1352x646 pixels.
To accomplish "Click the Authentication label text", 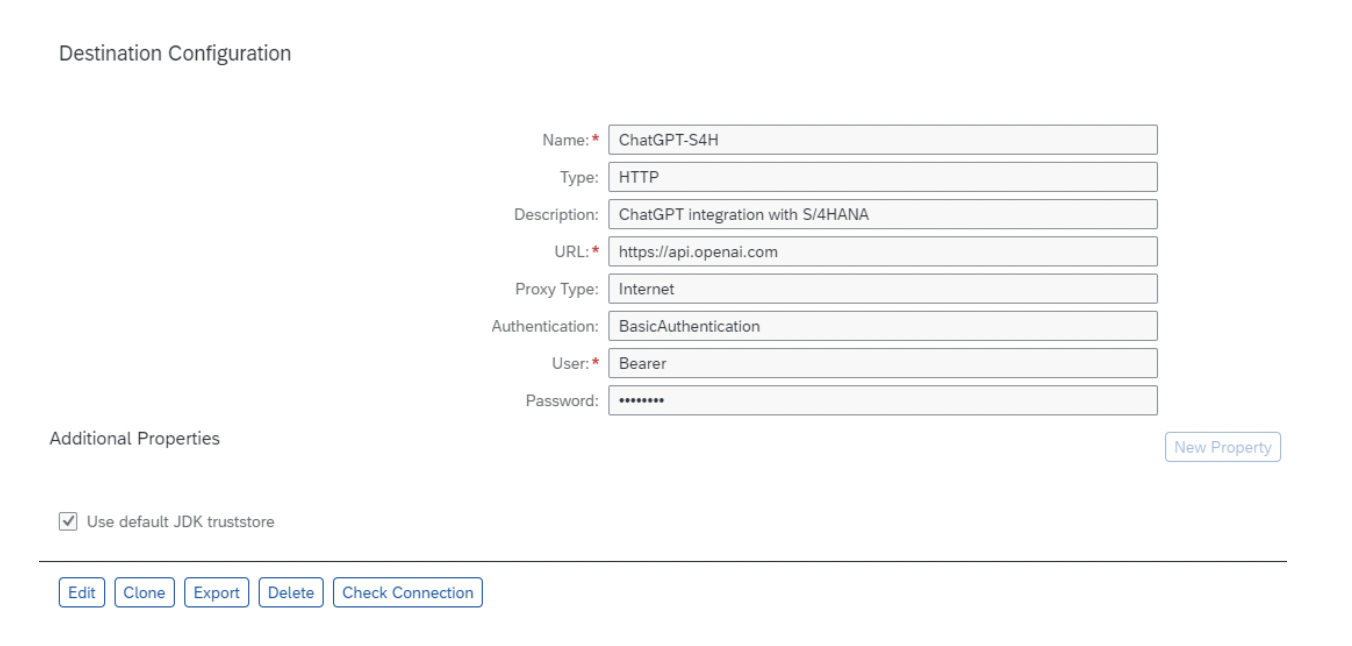I will (x=544, y=326).
